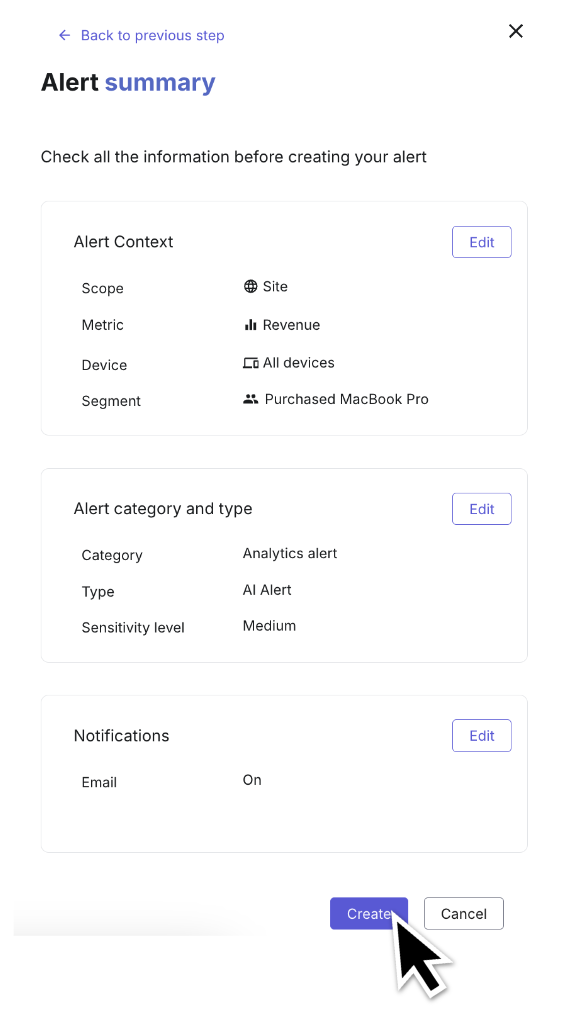Edit the Alert Context section
The height and width of the screenshot is (1020, 572).
[482, 242]
